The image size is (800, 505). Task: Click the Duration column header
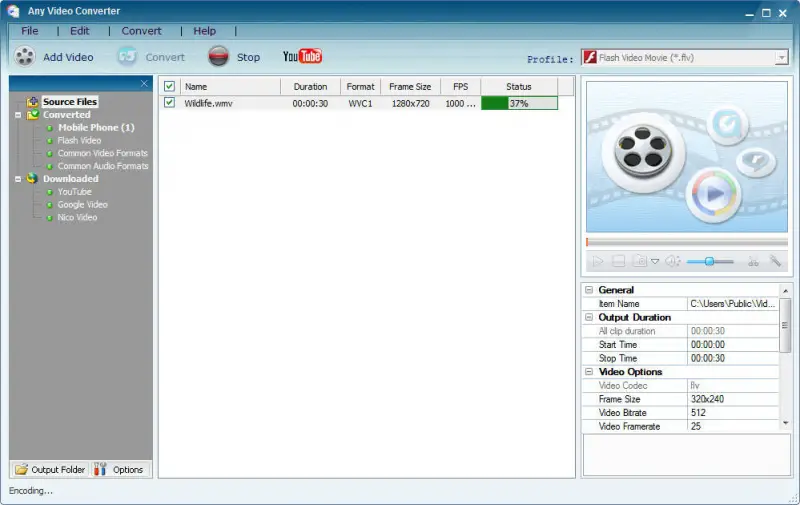pos(310,86)
